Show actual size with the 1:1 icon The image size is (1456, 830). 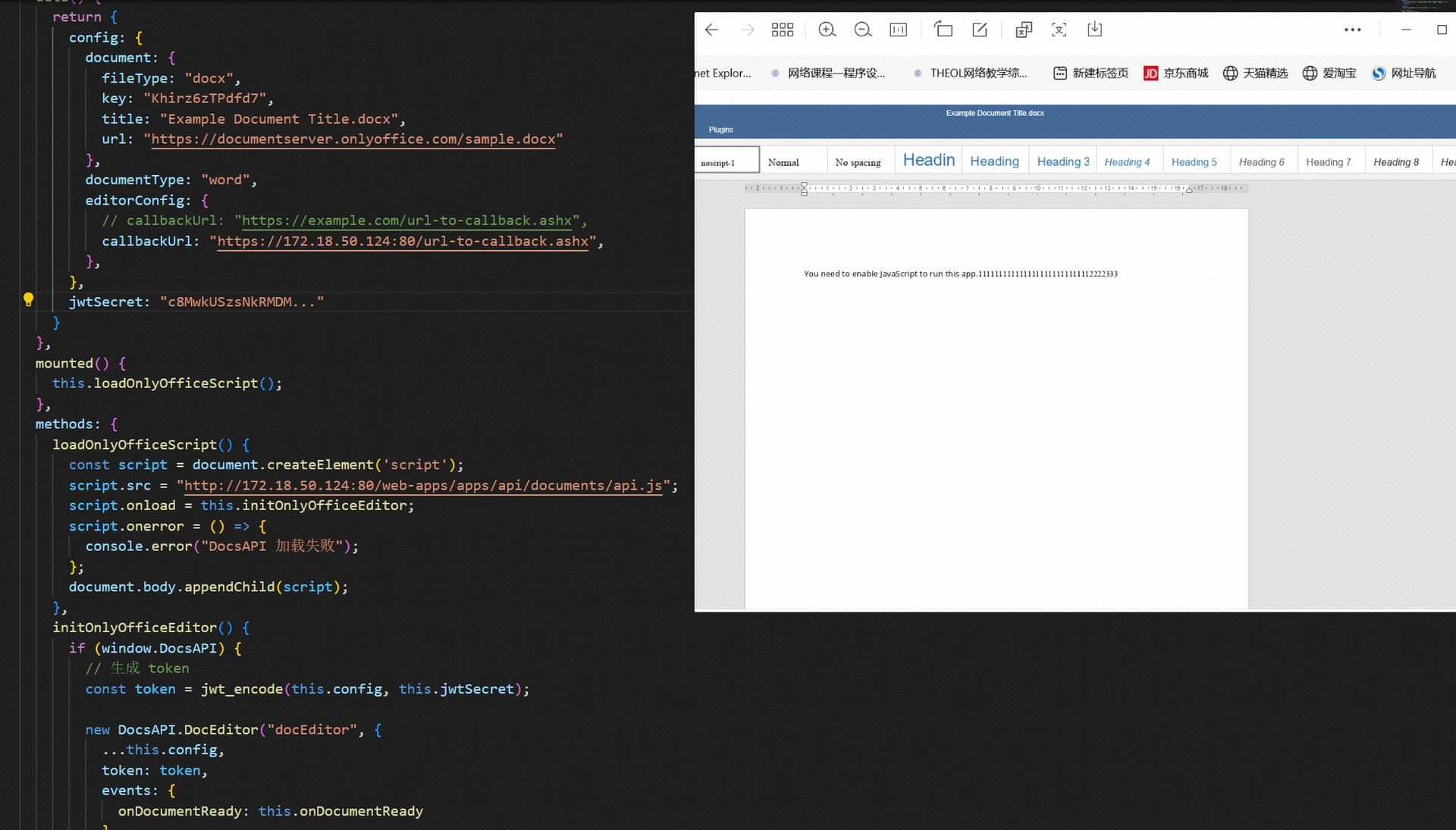(x=899, y=30)
